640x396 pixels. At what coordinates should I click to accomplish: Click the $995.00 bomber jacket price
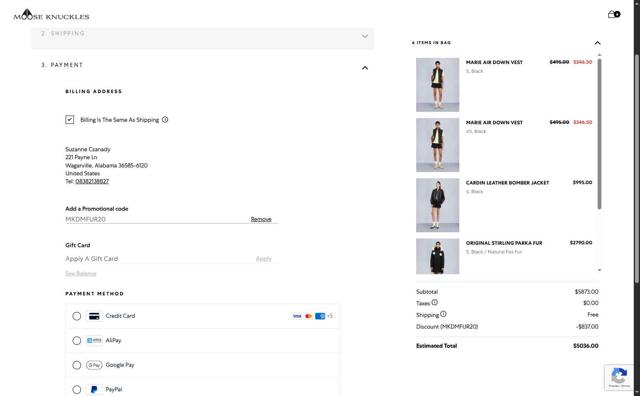tap(582, 182)
